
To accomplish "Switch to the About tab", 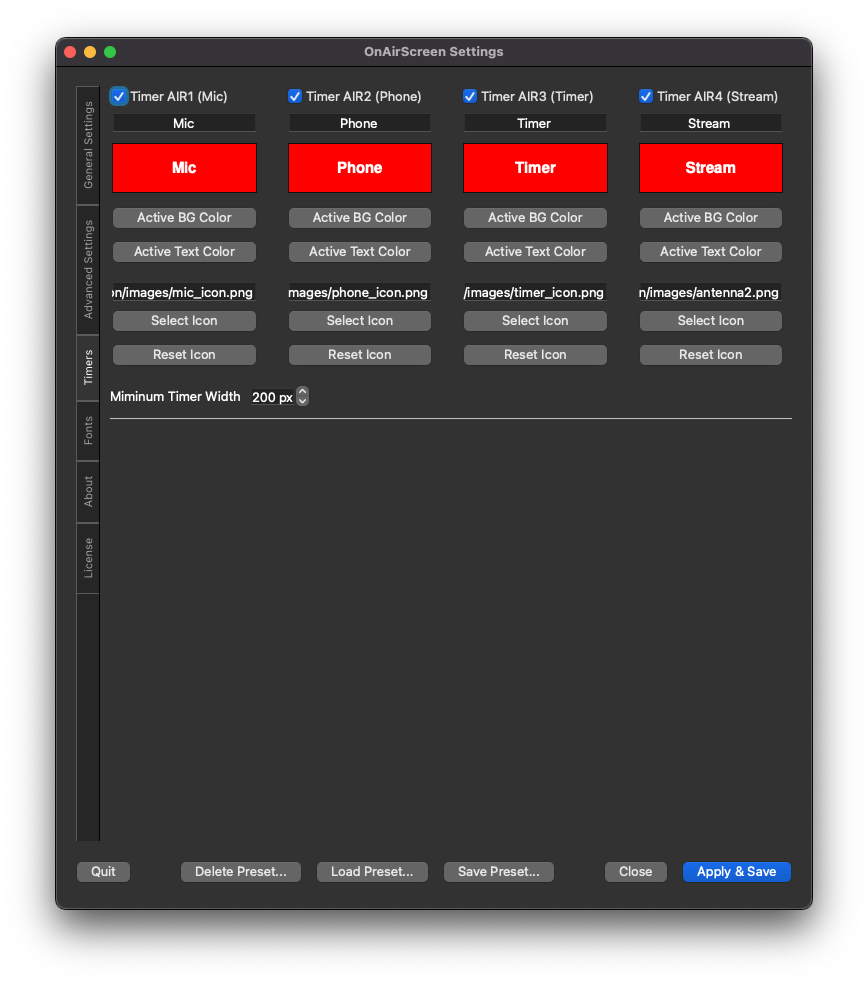I will (x=88, y=491).
